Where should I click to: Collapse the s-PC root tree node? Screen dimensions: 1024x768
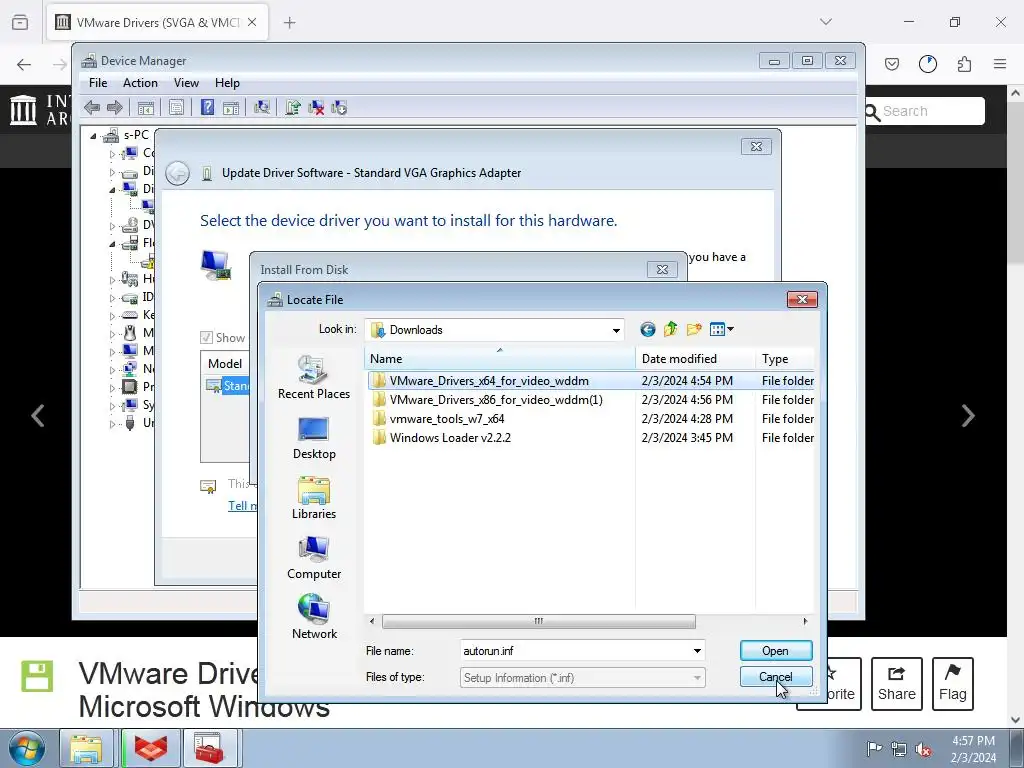[x=93, y=136]
